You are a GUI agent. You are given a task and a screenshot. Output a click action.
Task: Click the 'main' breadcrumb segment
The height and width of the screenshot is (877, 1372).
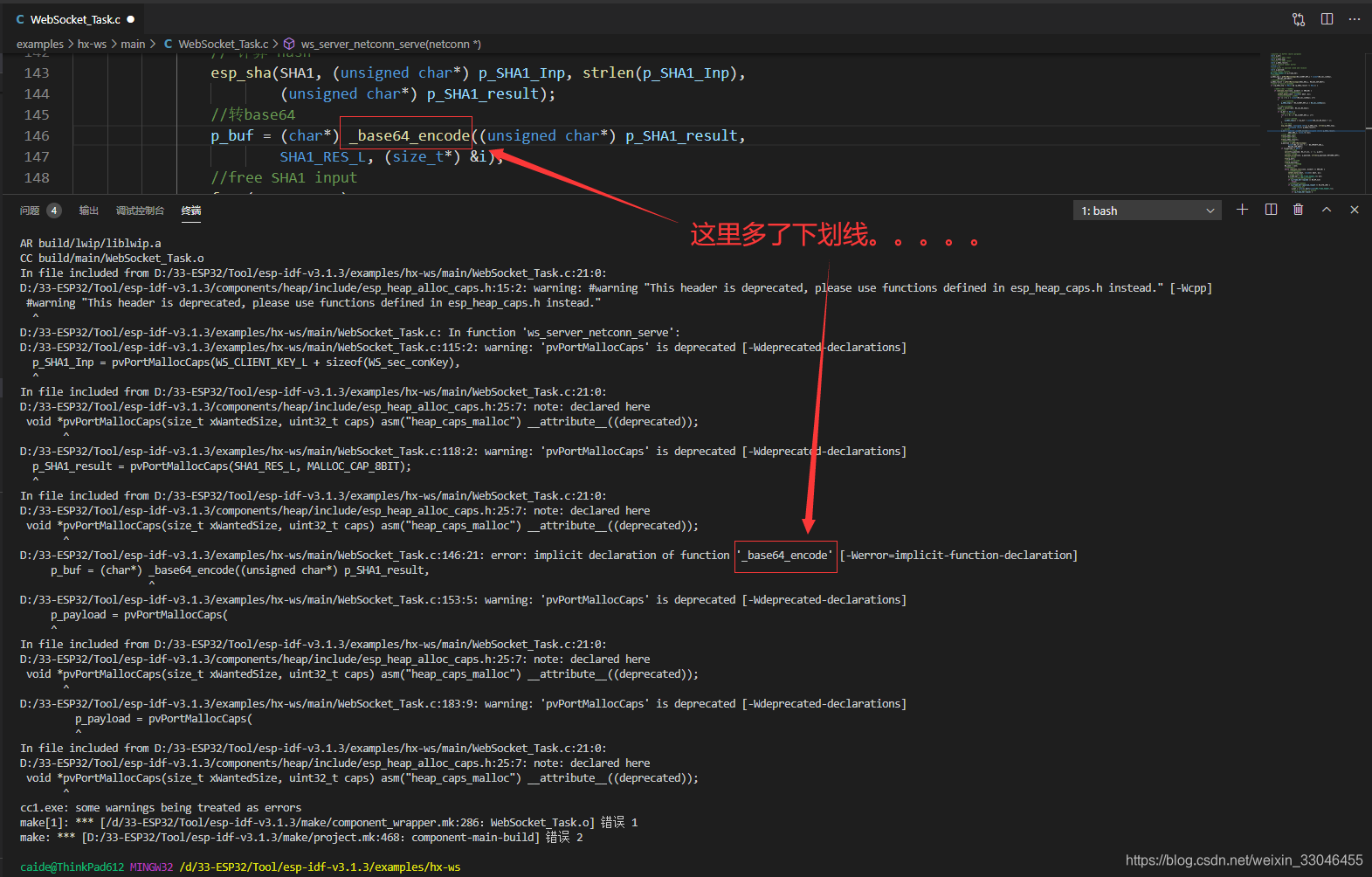[133, 44]
